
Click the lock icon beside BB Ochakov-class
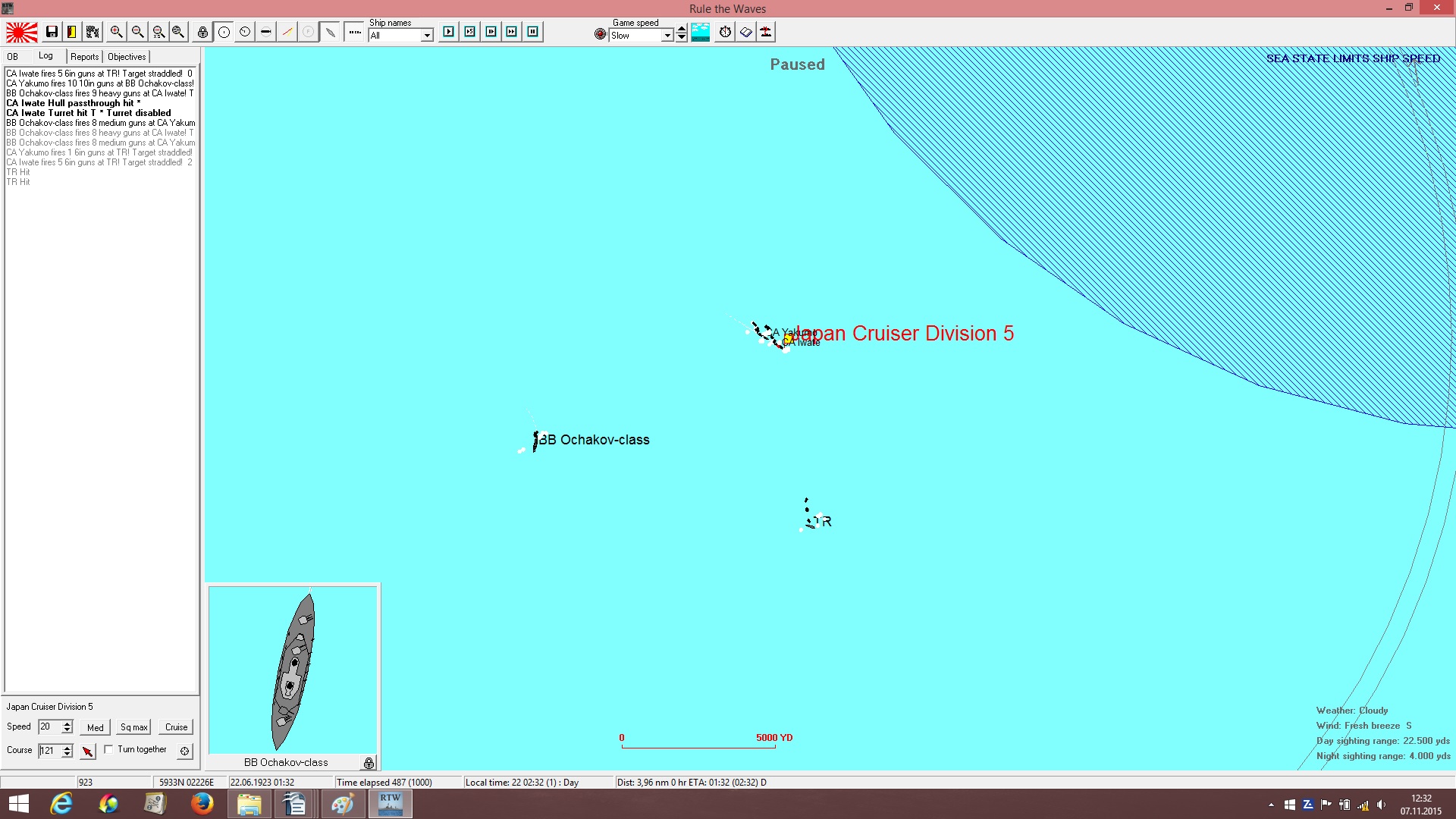(369, 763)
